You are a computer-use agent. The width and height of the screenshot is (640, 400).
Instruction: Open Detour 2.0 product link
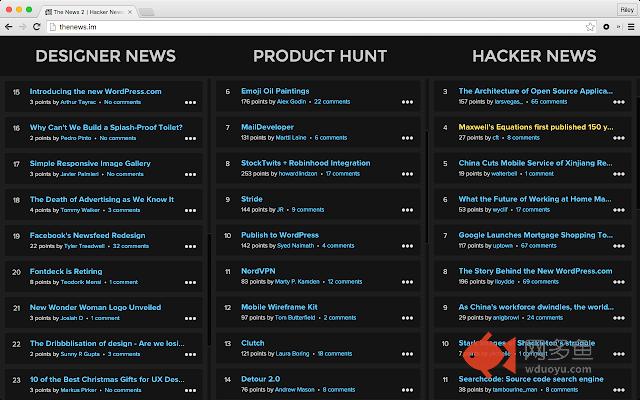click(260, 379)
